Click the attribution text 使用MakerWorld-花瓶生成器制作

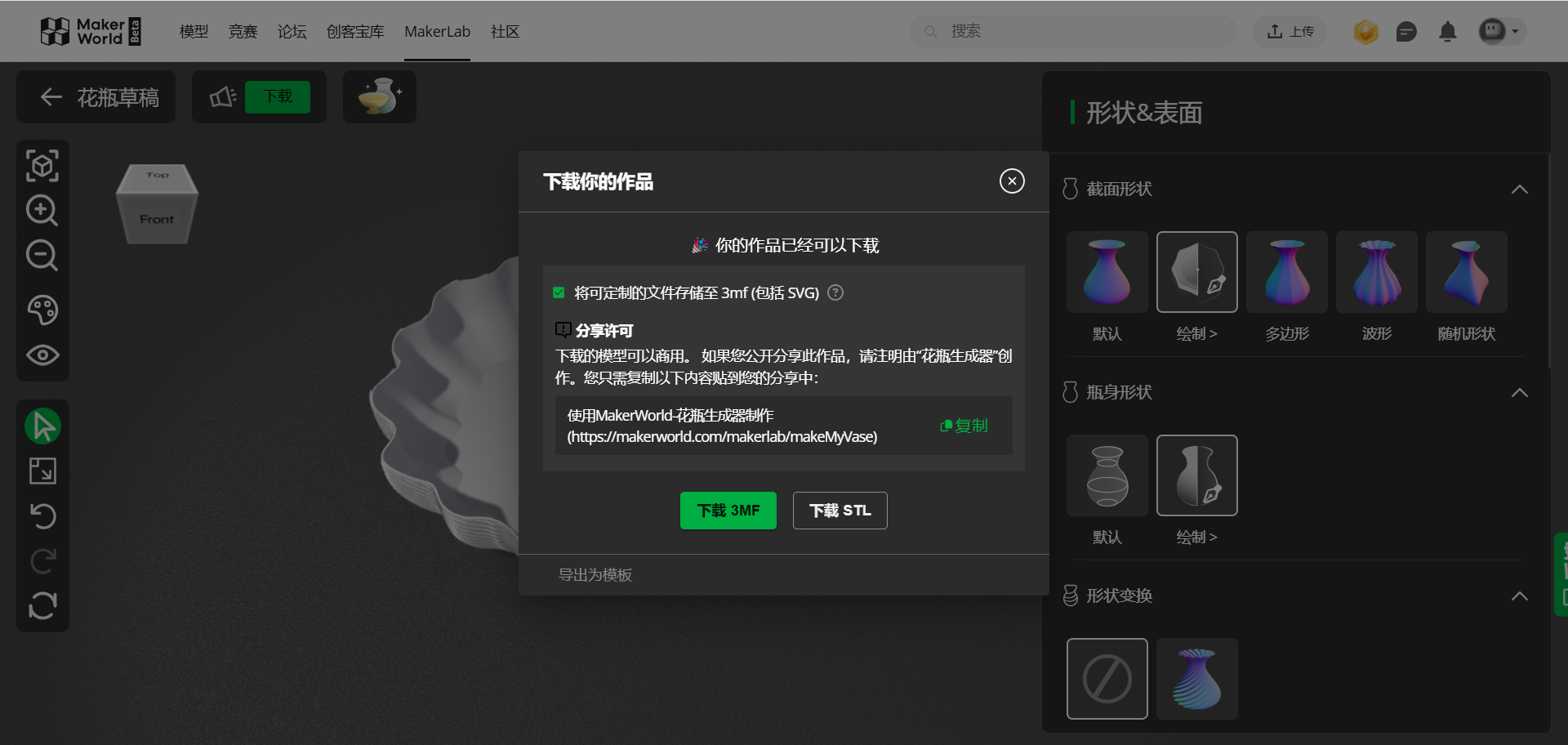[x=670, y=415]
